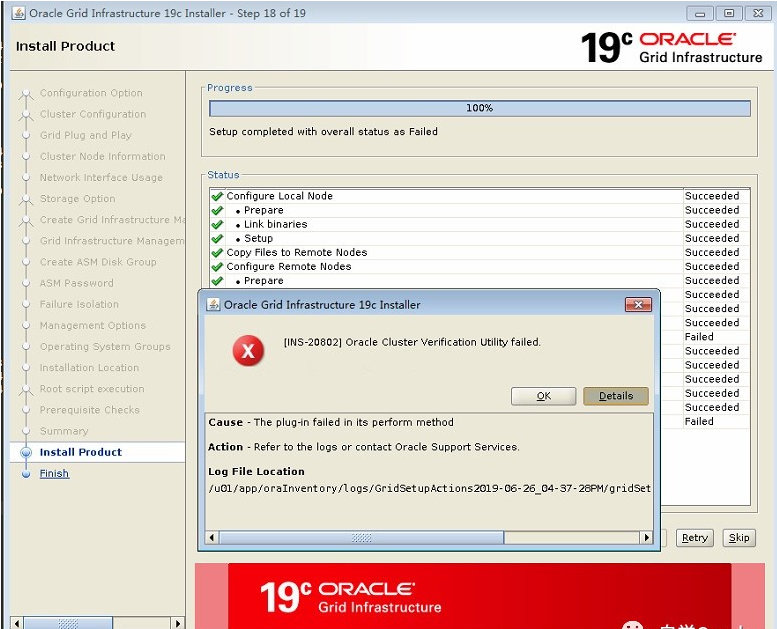Click the Skip button
This screenshot has width=777, height=629.
[x=738, y=538]
